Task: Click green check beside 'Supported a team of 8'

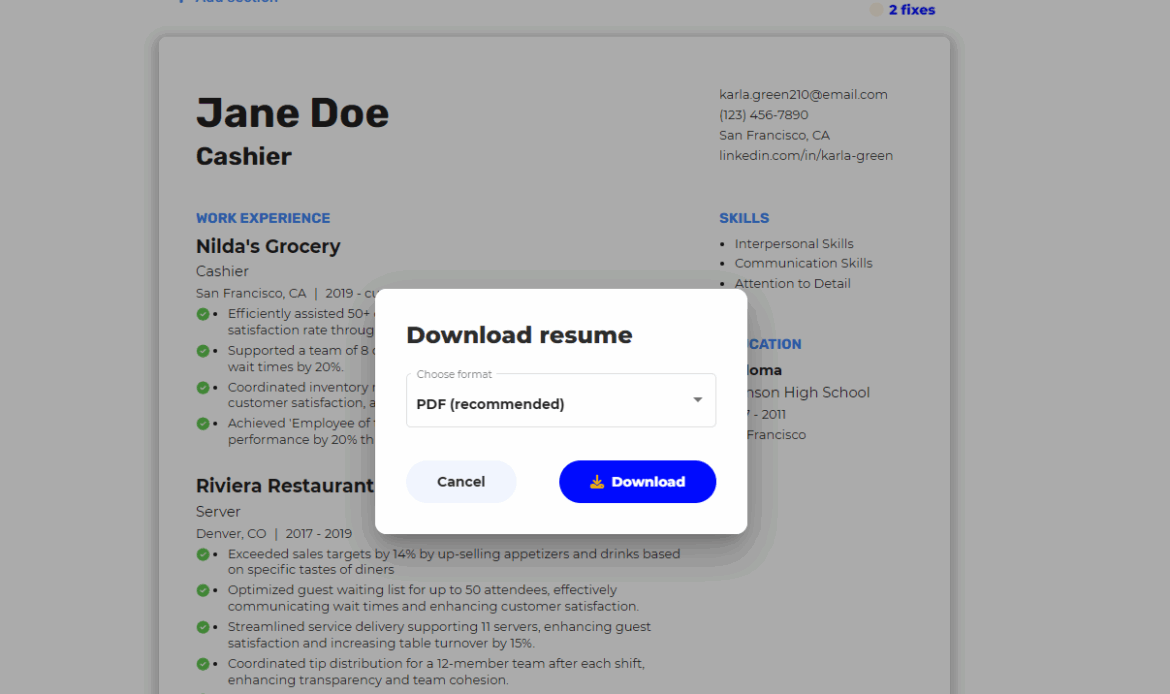Action: (203, 351)
